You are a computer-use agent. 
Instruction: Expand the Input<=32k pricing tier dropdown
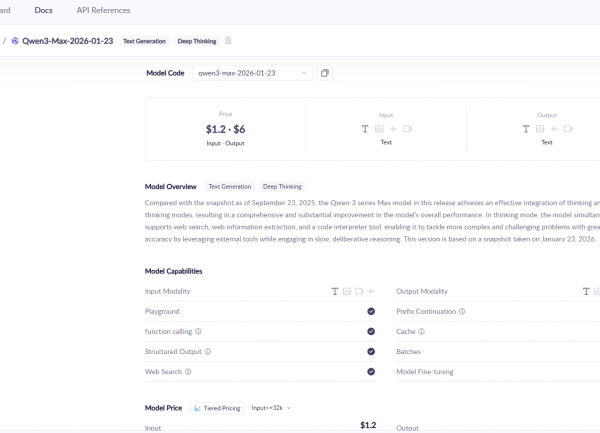click(271, 408)
